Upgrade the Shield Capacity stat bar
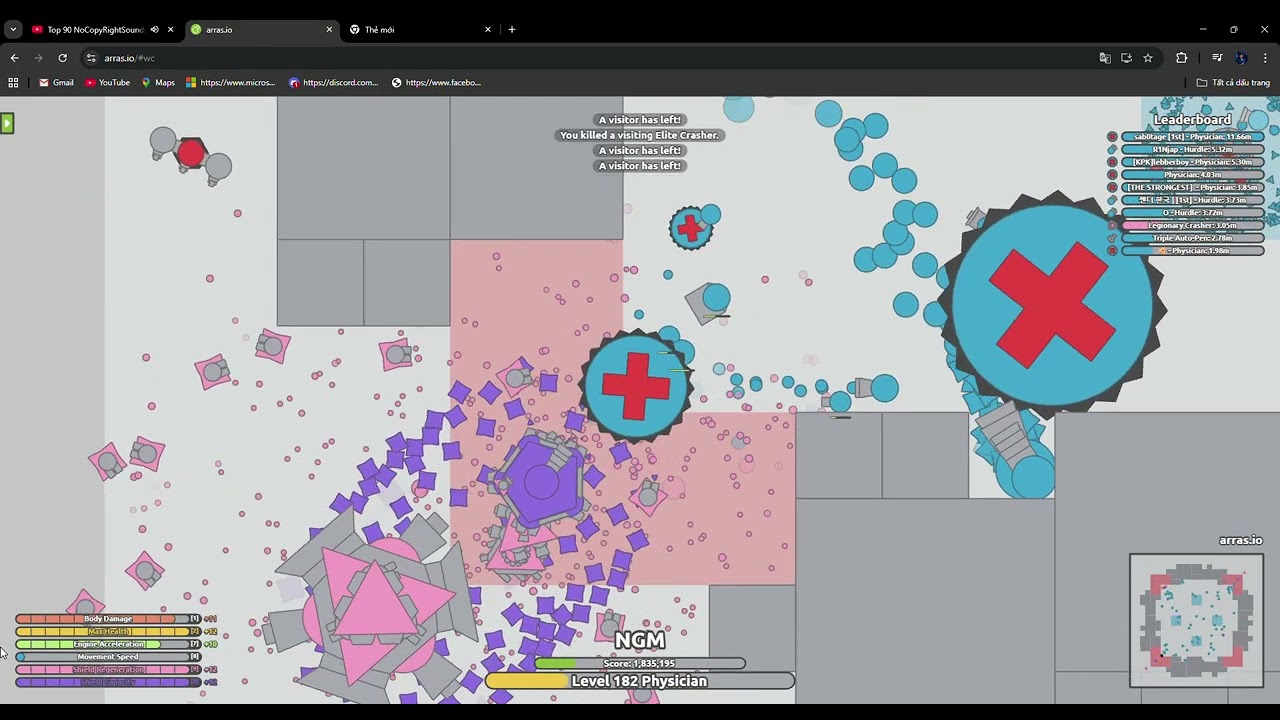Image resolution: width=1280 pixels, height=720 pixels. tap(108, 682)
